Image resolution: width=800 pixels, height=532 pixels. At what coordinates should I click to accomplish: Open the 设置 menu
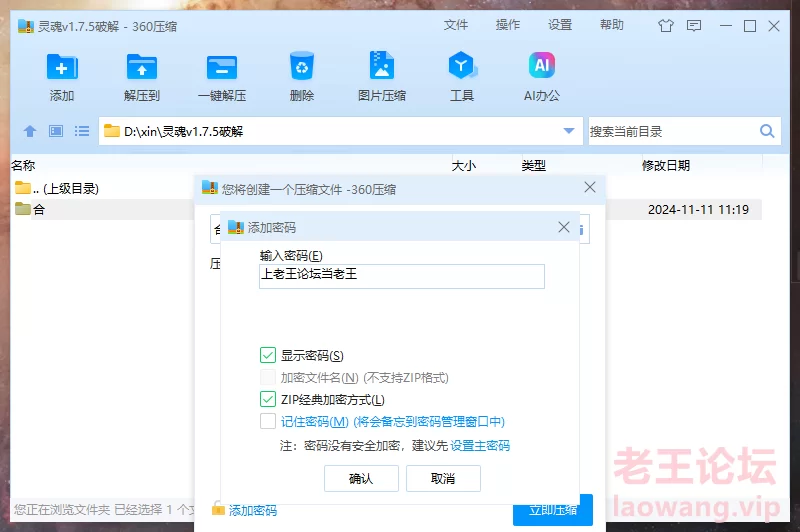click(x=560, y=25)
